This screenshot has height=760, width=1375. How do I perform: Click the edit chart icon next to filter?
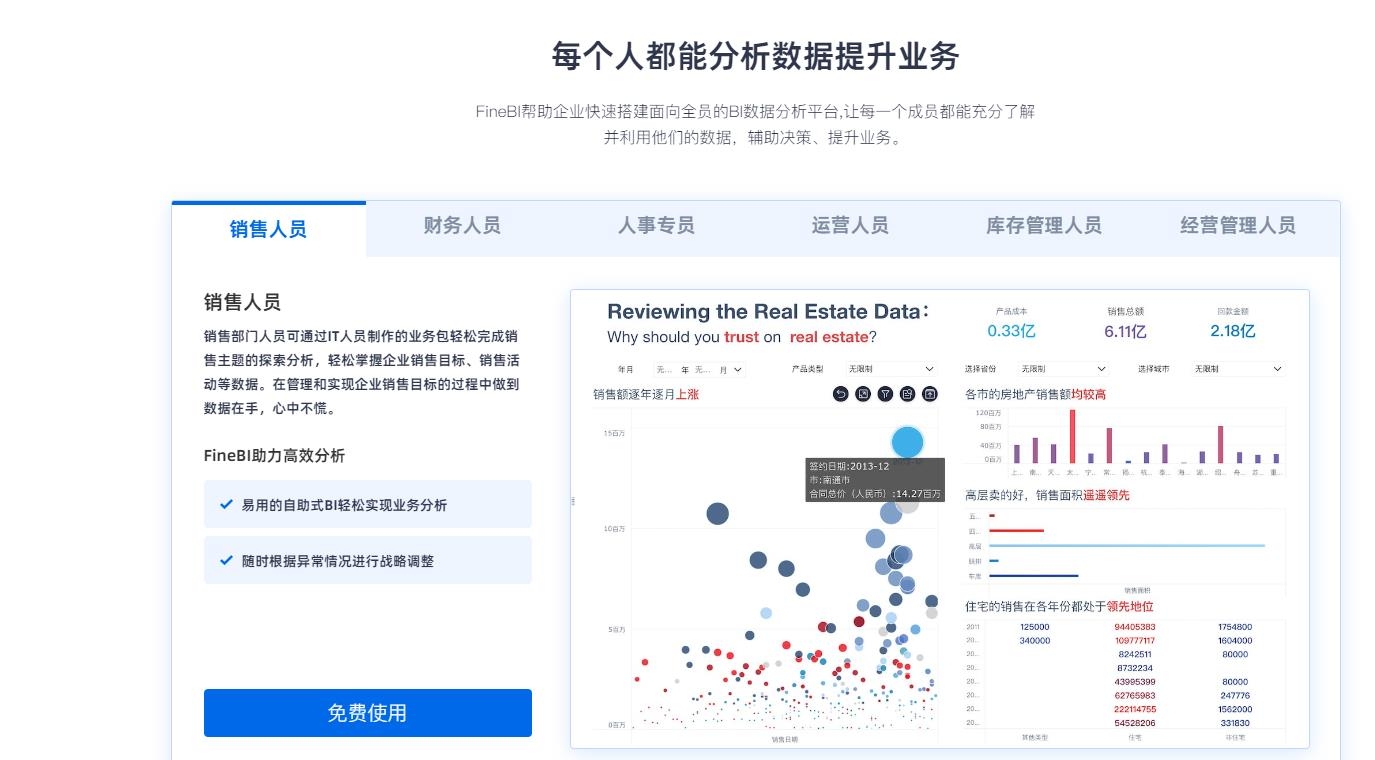coord(907,395)
